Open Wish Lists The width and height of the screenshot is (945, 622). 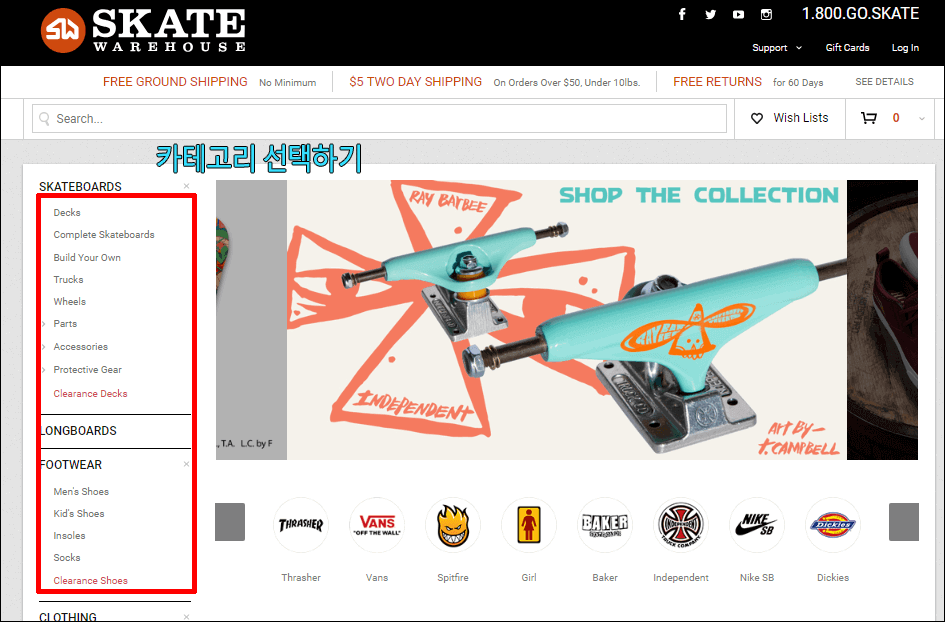[x=801, y=118]
